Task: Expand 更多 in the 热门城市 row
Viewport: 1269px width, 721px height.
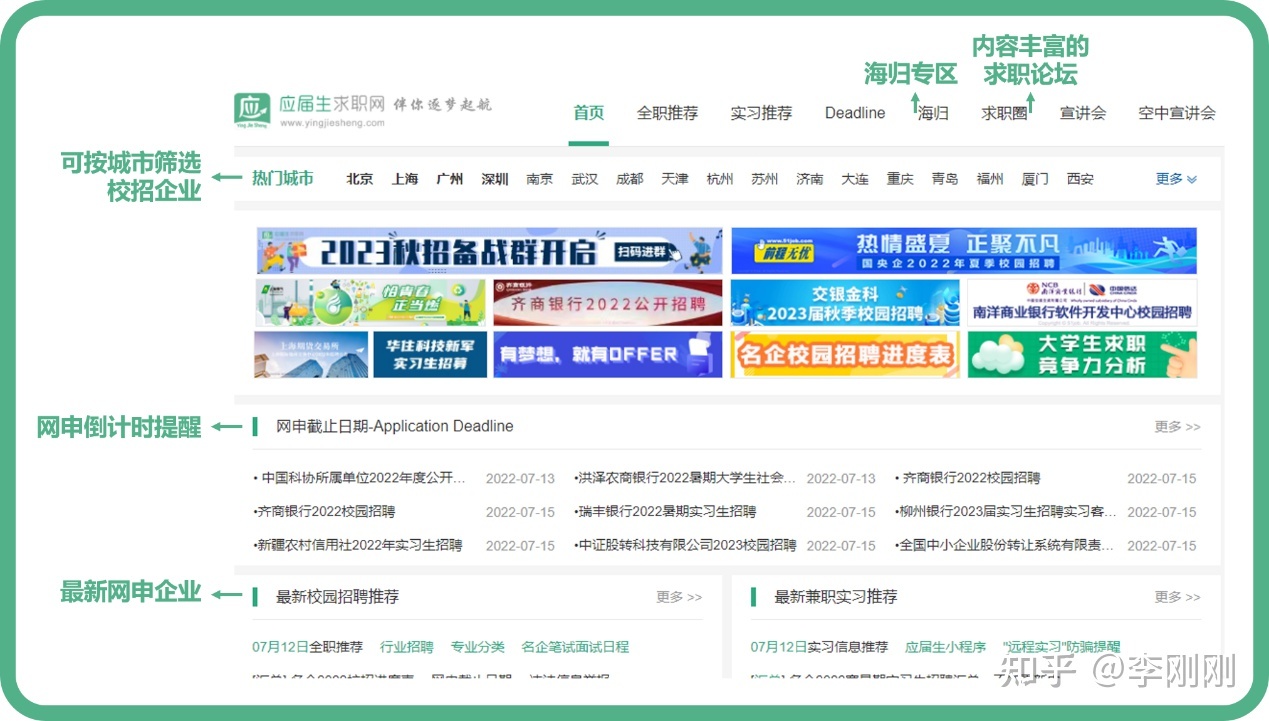Action: tap(1176, 179)
